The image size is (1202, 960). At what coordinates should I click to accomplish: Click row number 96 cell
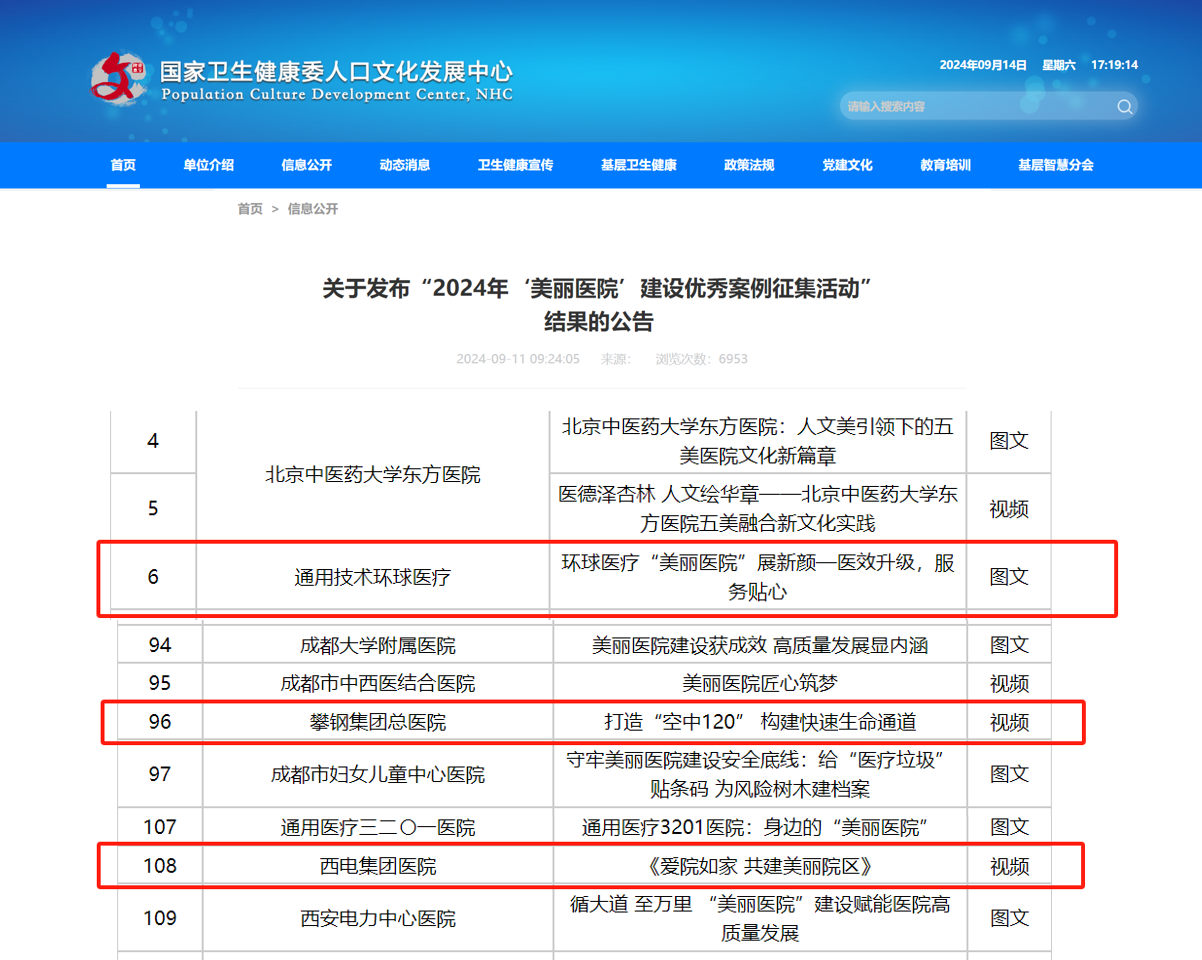click(x=159, y=722)
